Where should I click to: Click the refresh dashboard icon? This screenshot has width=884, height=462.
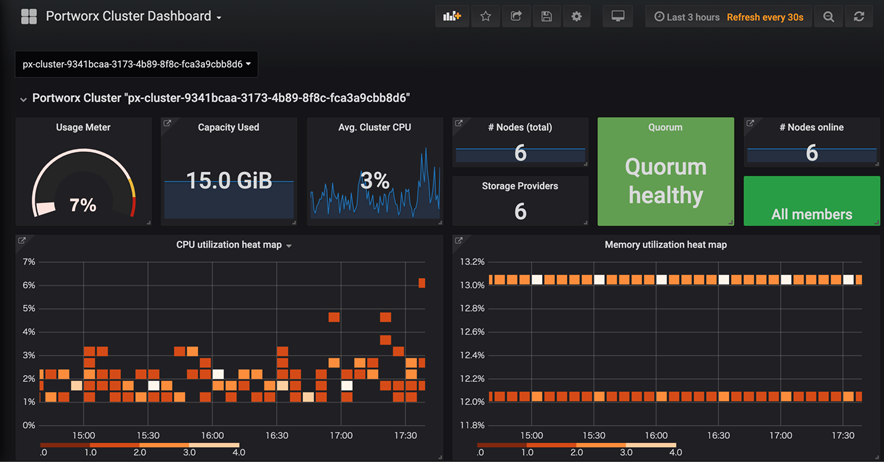[x=859, y=16]
